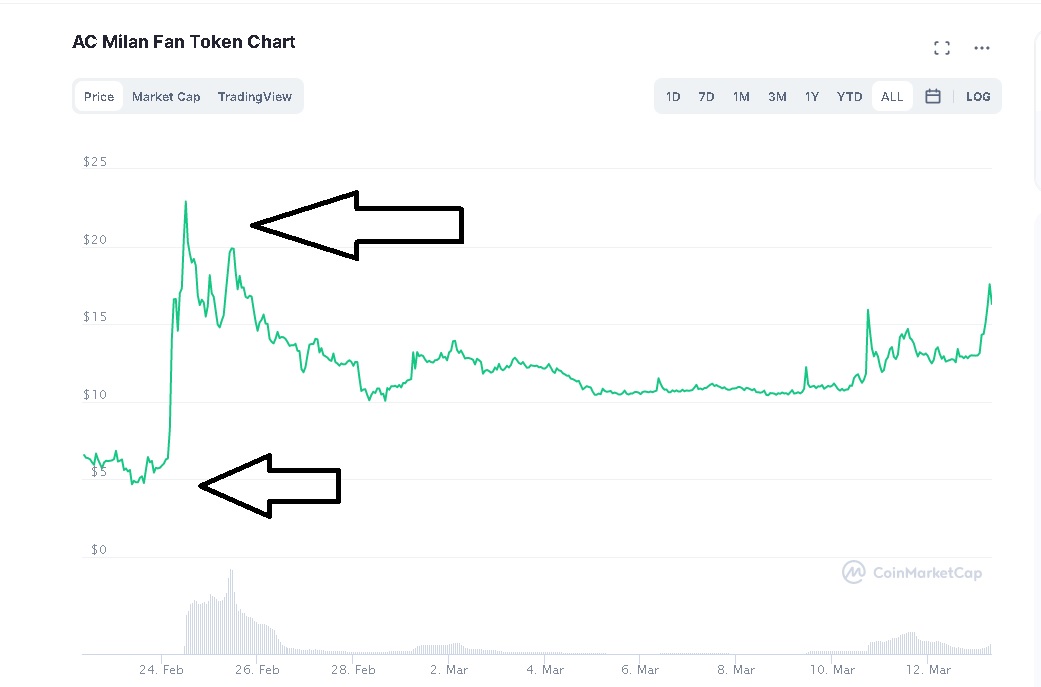Viewport: 1041px width, 687px height.
Task: Open fullscreen chart view icon
Action: tap(941, 48)
